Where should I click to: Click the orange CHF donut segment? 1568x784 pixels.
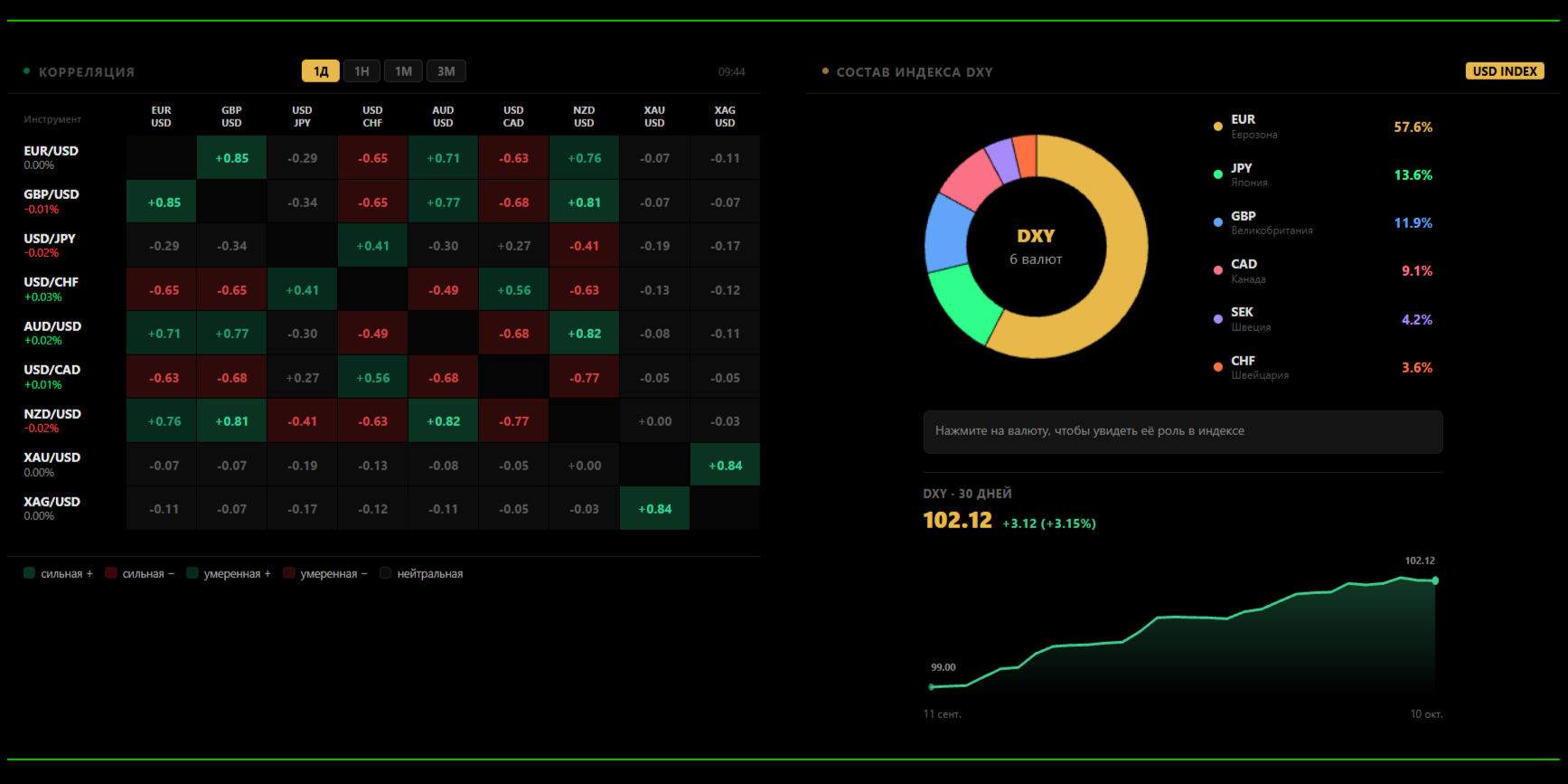coord(1026,155)
